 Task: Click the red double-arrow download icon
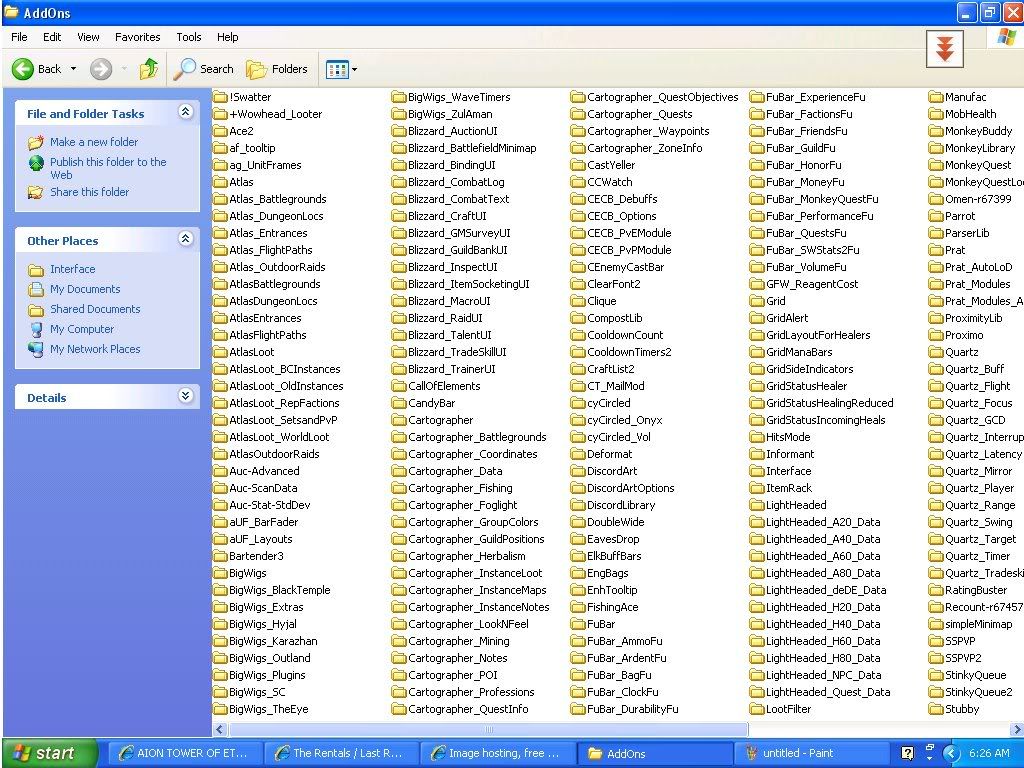click(944, 49)
